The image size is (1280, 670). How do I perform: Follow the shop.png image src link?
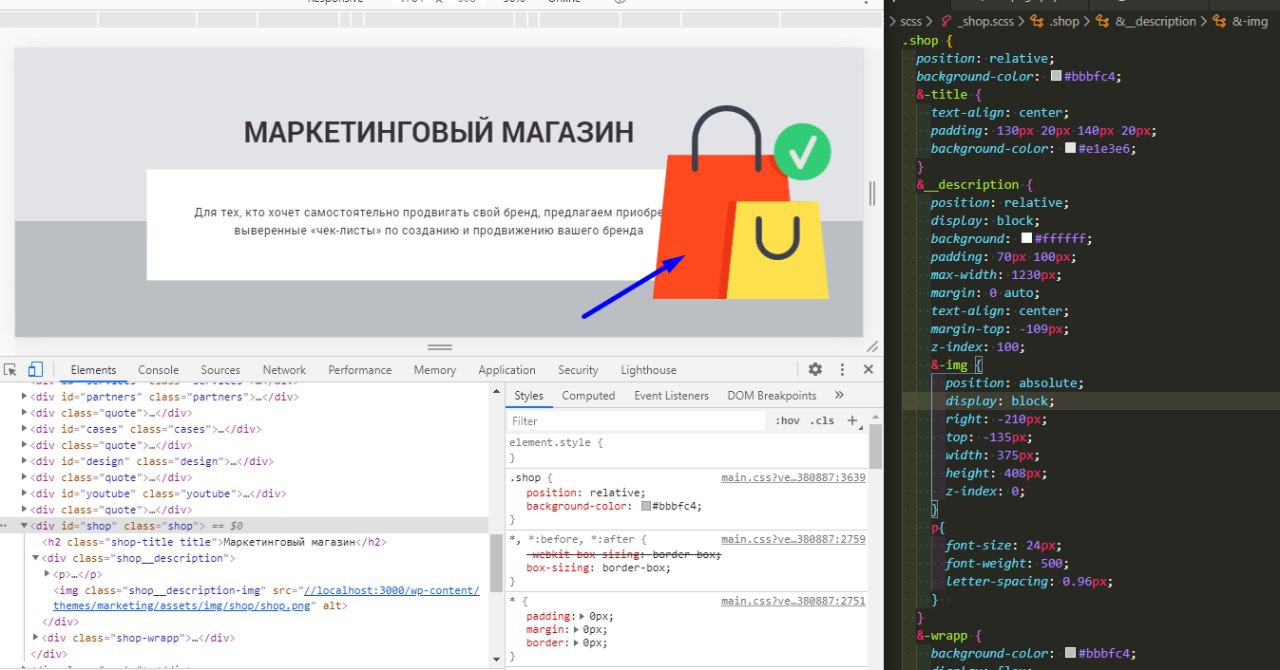(266, 598)
